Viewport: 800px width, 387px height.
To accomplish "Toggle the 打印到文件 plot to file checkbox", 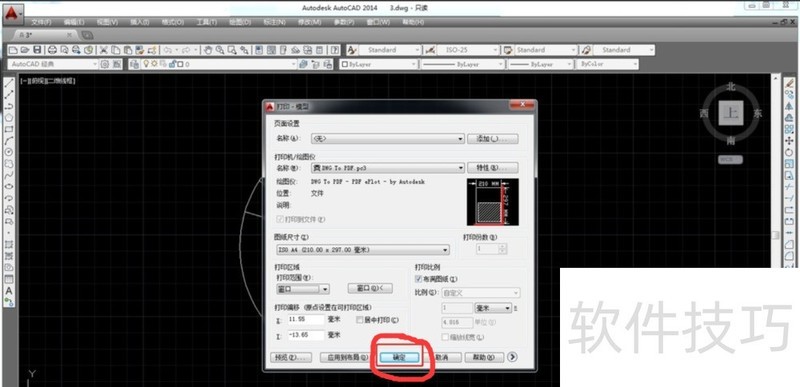I will point(279,219).
